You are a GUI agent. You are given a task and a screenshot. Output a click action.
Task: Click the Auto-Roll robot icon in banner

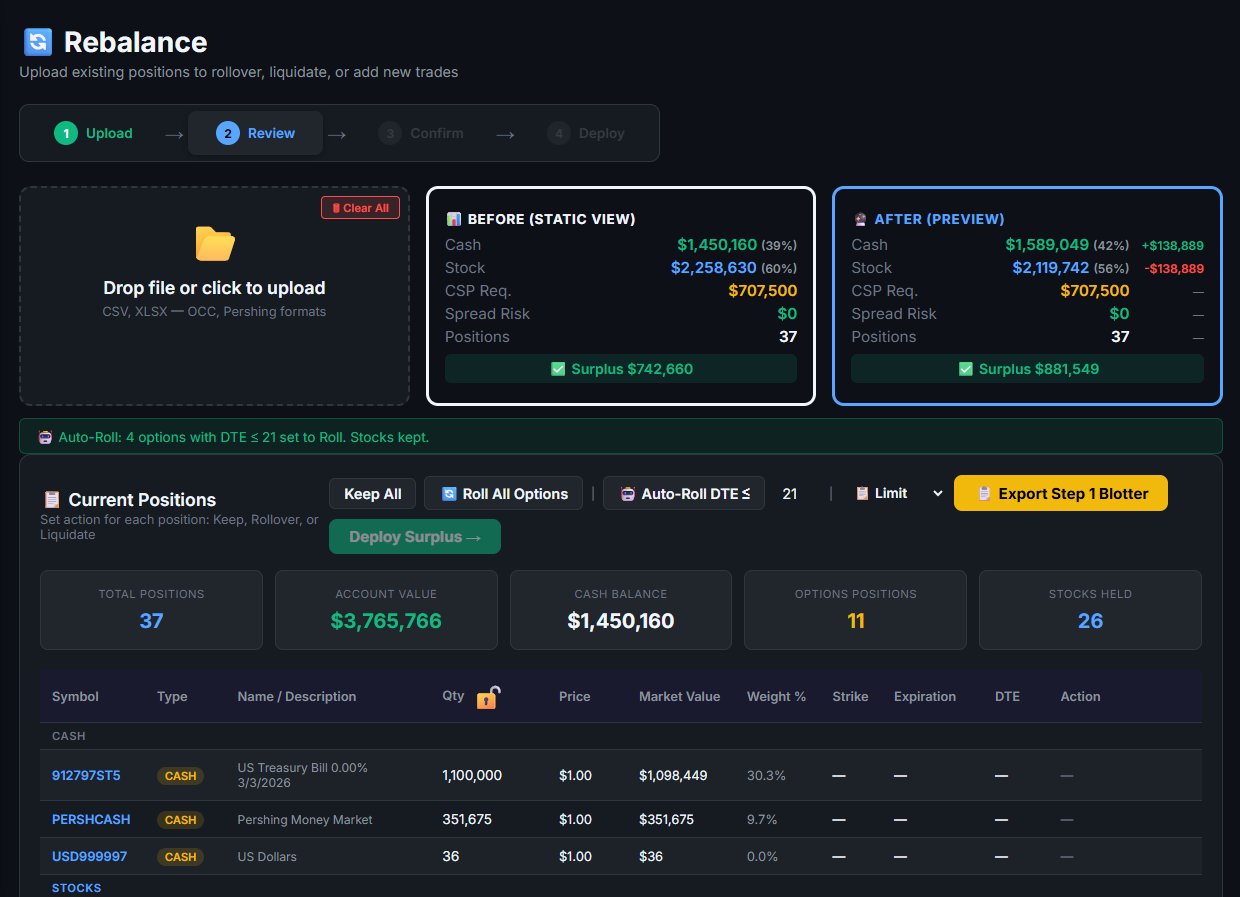(45, 437)
